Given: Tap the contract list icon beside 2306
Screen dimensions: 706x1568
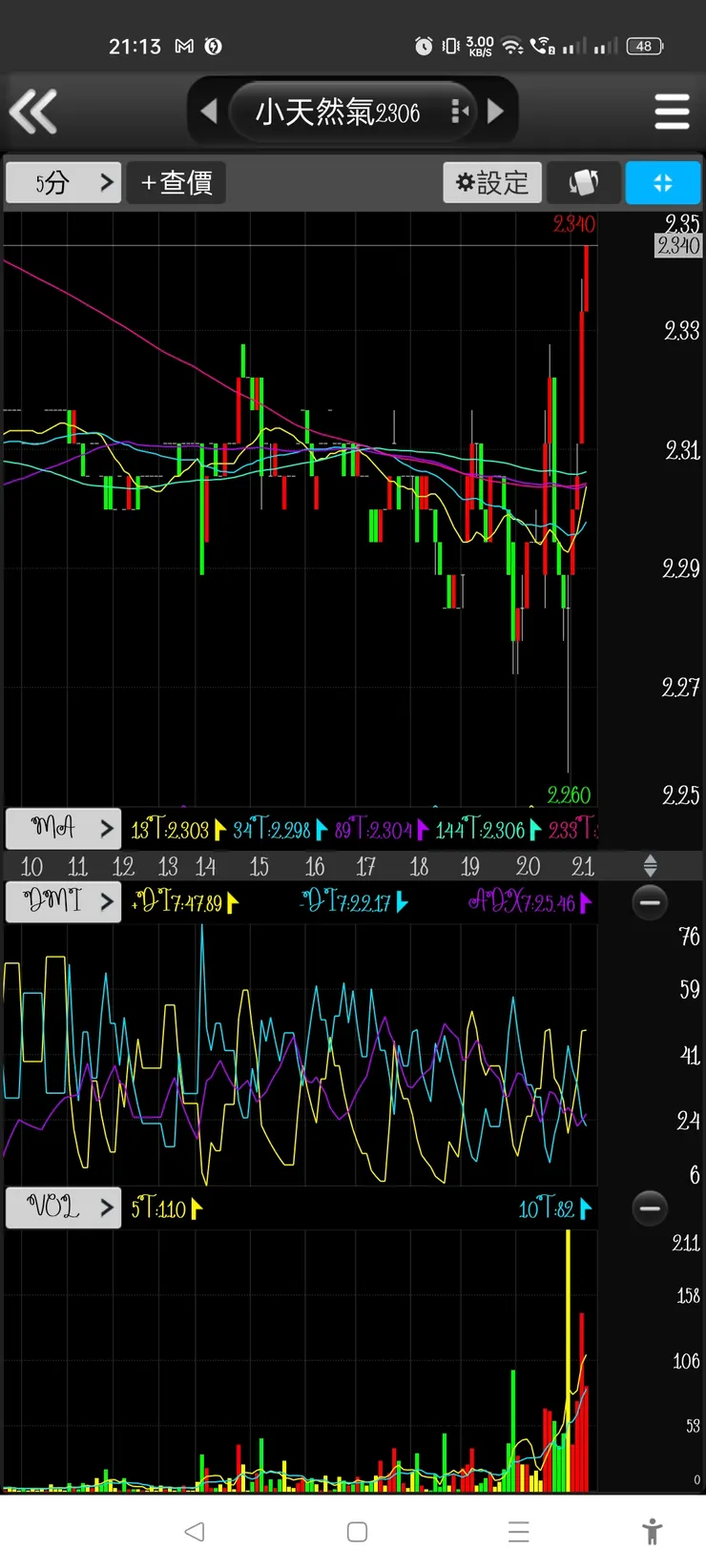Looking at the screenshot, I should point(459,112).
